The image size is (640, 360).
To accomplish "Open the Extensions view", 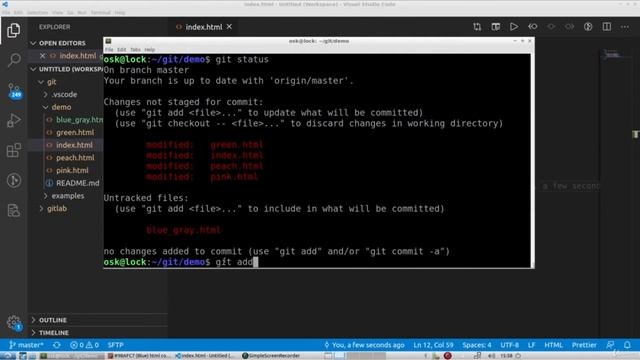I will [13, 150].
